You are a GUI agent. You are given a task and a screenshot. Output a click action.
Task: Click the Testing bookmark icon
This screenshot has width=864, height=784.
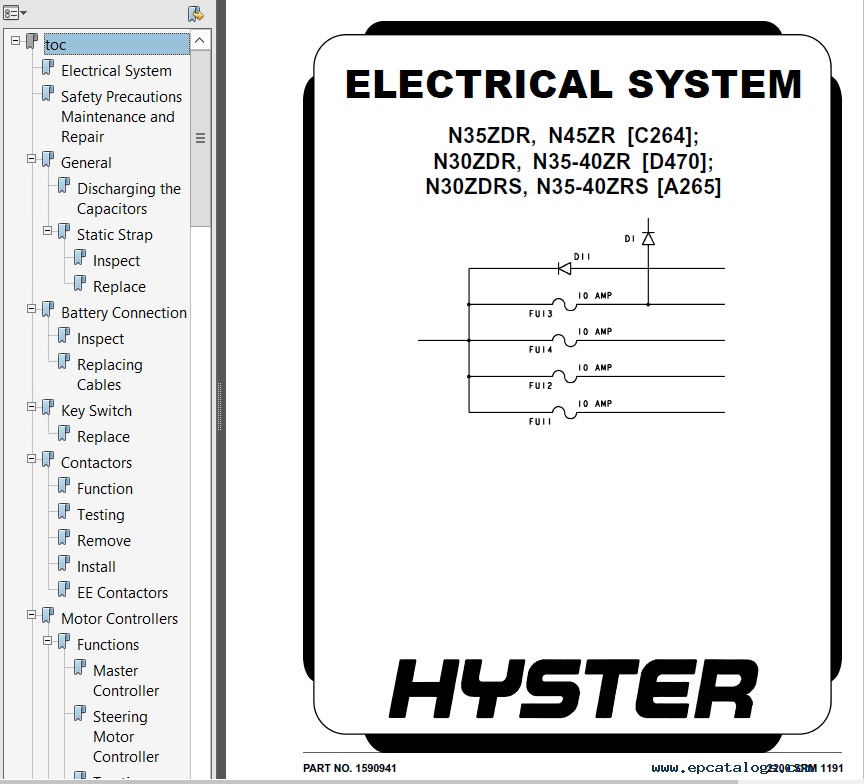64,512
